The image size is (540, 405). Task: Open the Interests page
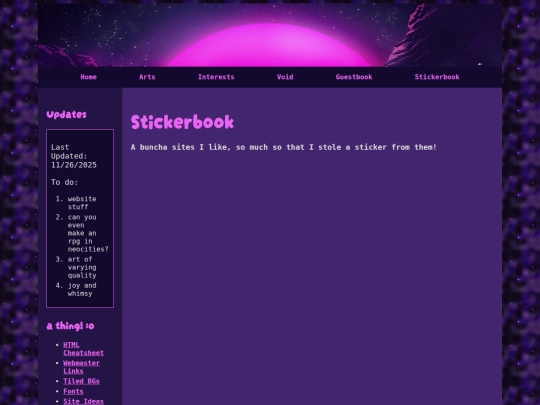click(x=216, y=77)
